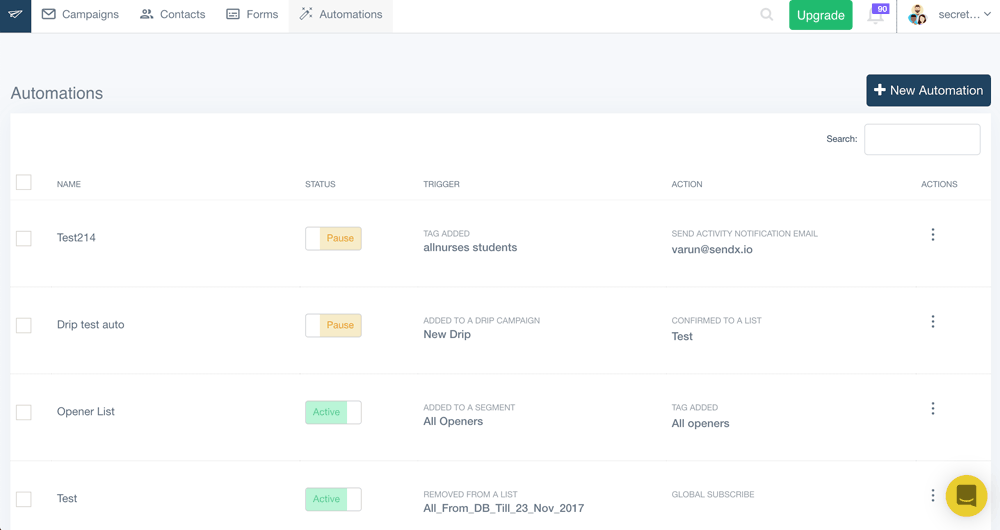Open the notifications bell icon

click(x=875, y=16)
